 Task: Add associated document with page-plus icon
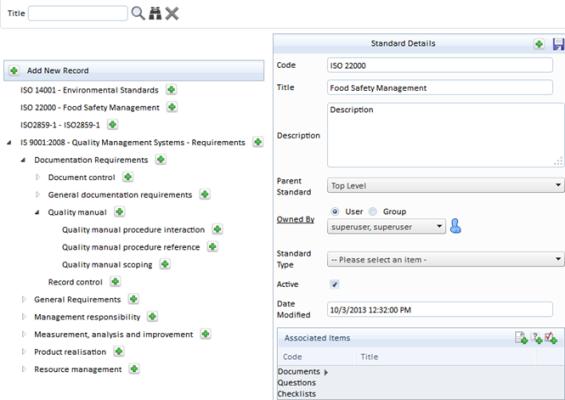coord(521,338)
